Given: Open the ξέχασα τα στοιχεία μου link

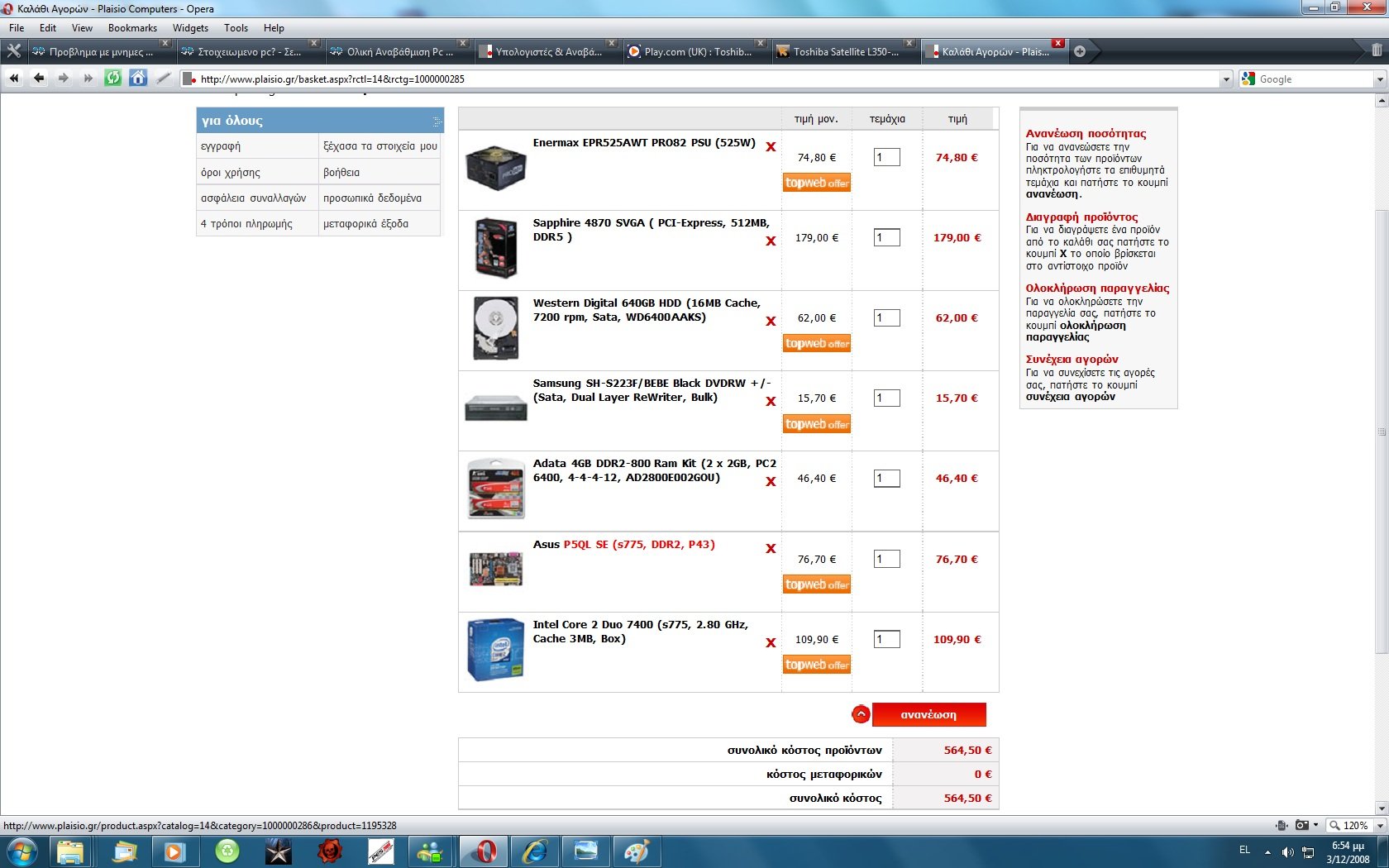Looking at the screenshot, I should point(380,146).
